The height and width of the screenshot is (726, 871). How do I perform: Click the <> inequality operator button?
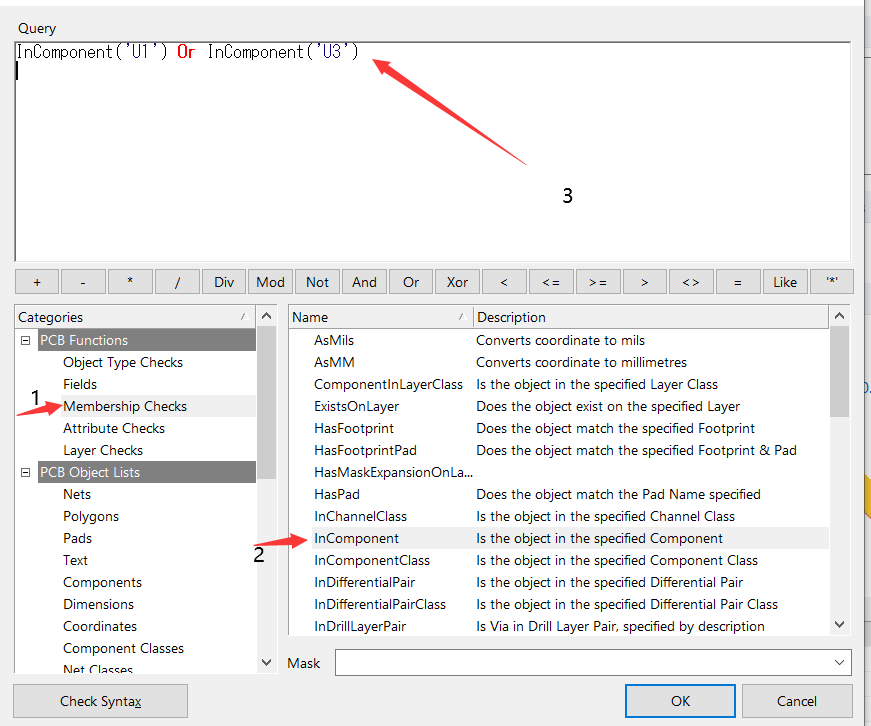point(691,281)
